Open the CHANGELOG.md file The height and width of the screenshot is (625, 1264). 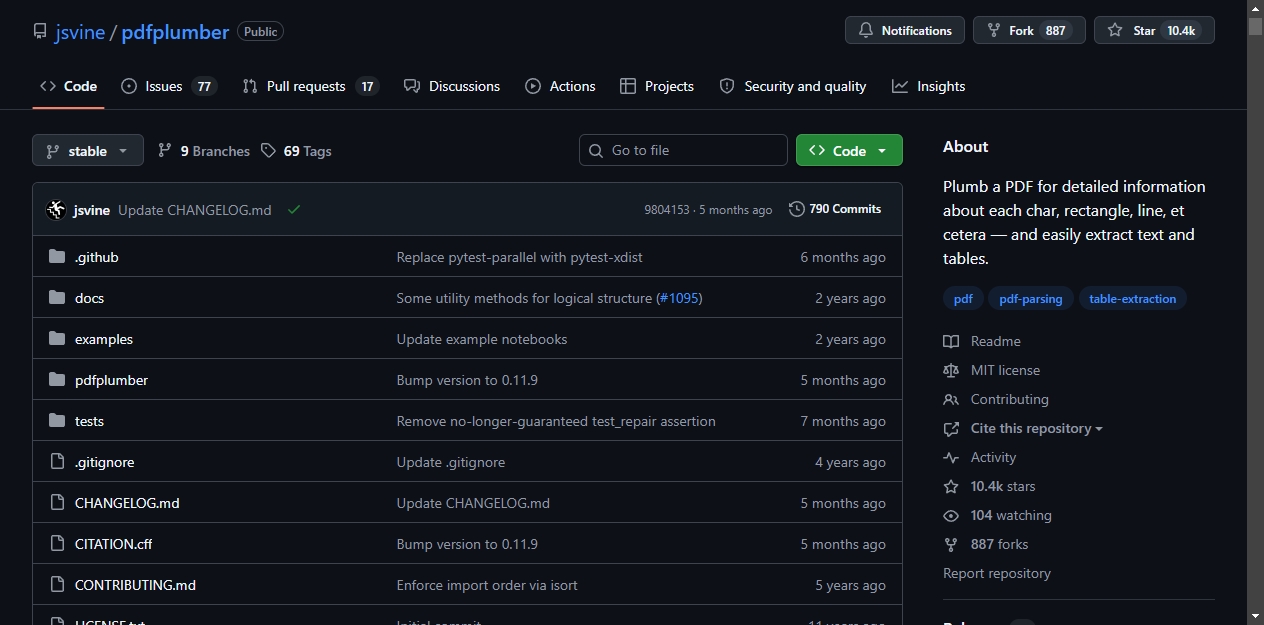[127, 503]
